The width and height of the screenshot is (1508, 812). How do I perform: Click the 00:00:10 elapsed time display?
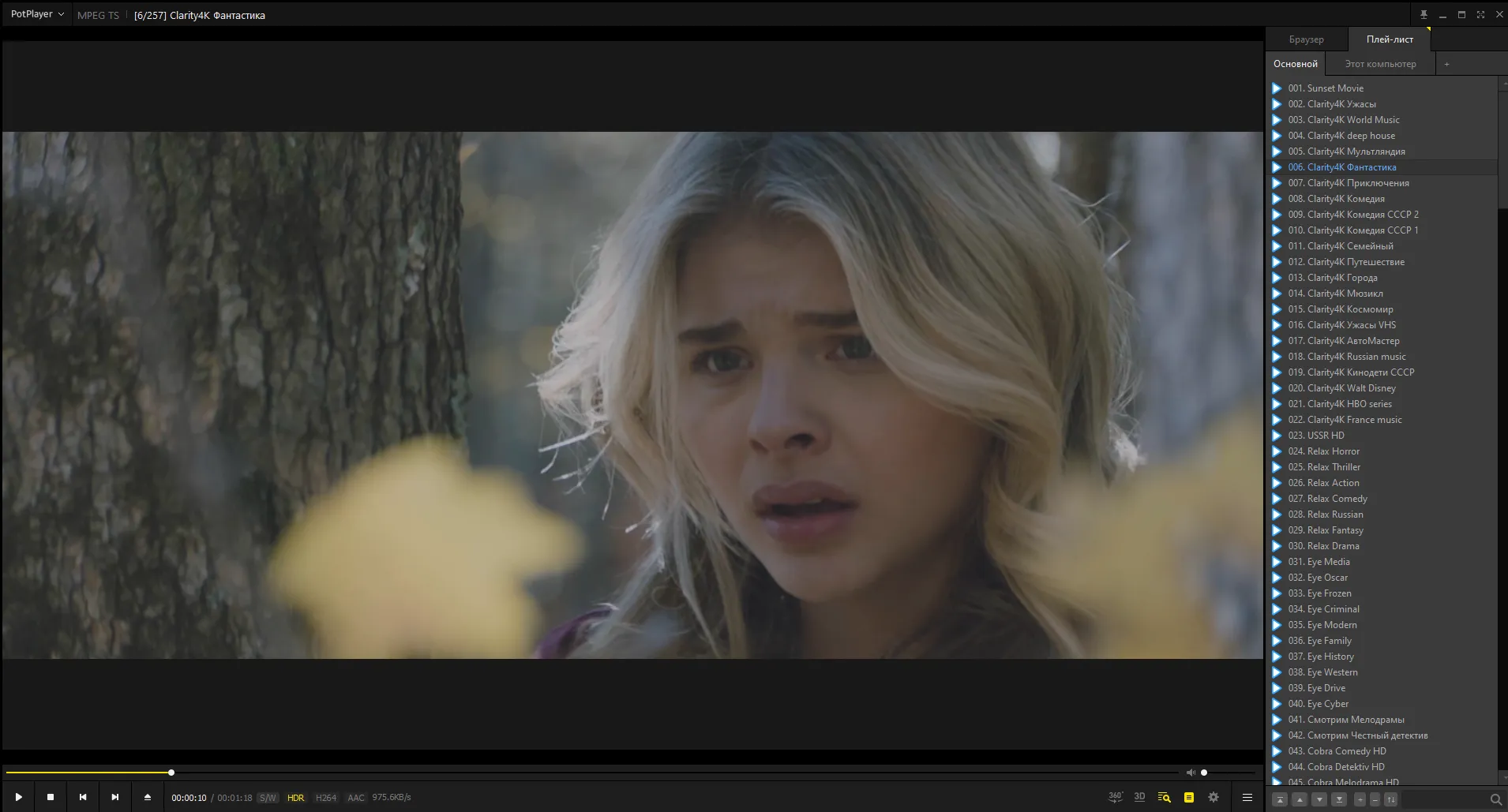coord(189,798)
